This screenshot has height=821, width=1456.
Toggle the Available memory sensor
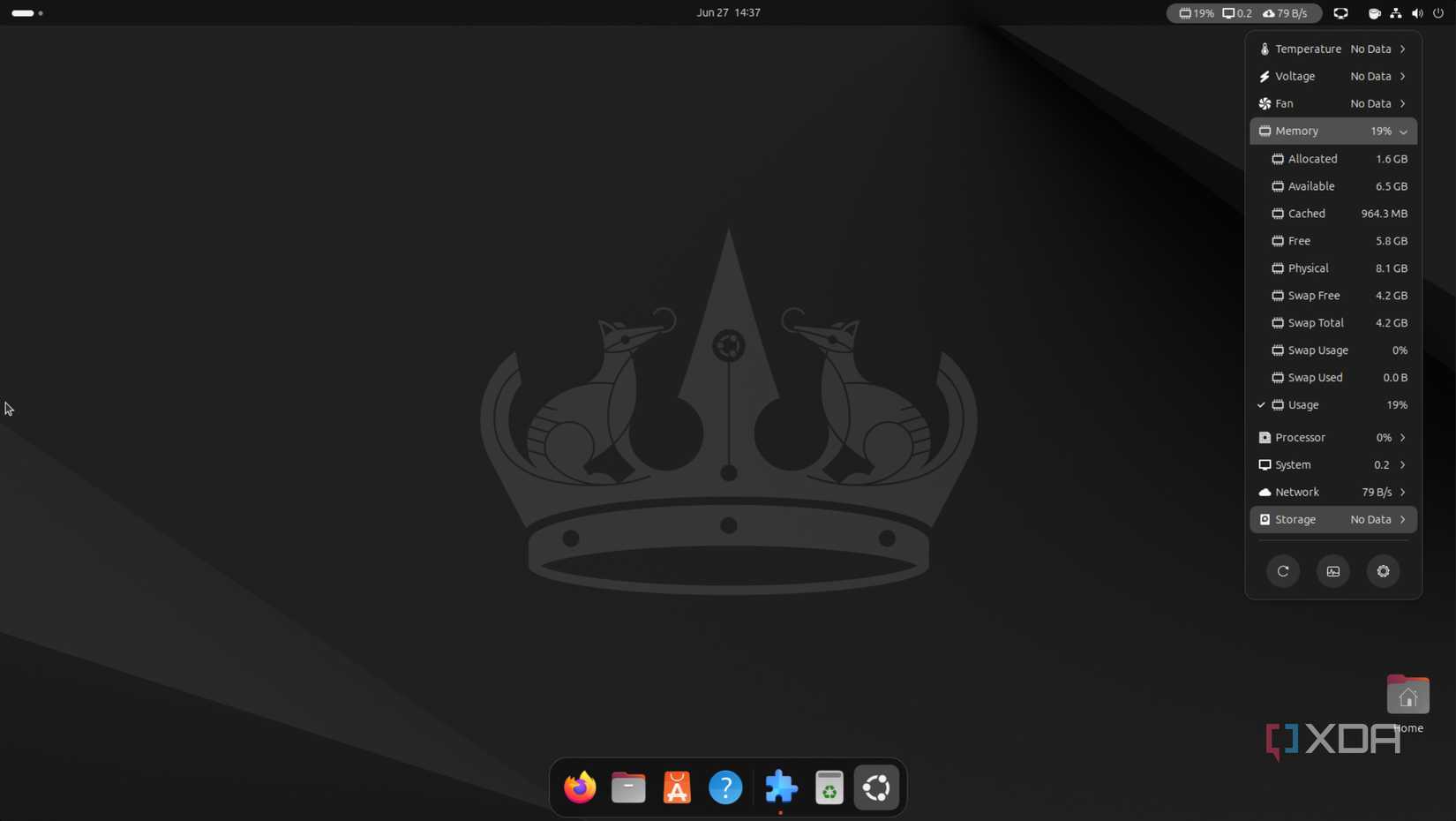click(1333, 186)
